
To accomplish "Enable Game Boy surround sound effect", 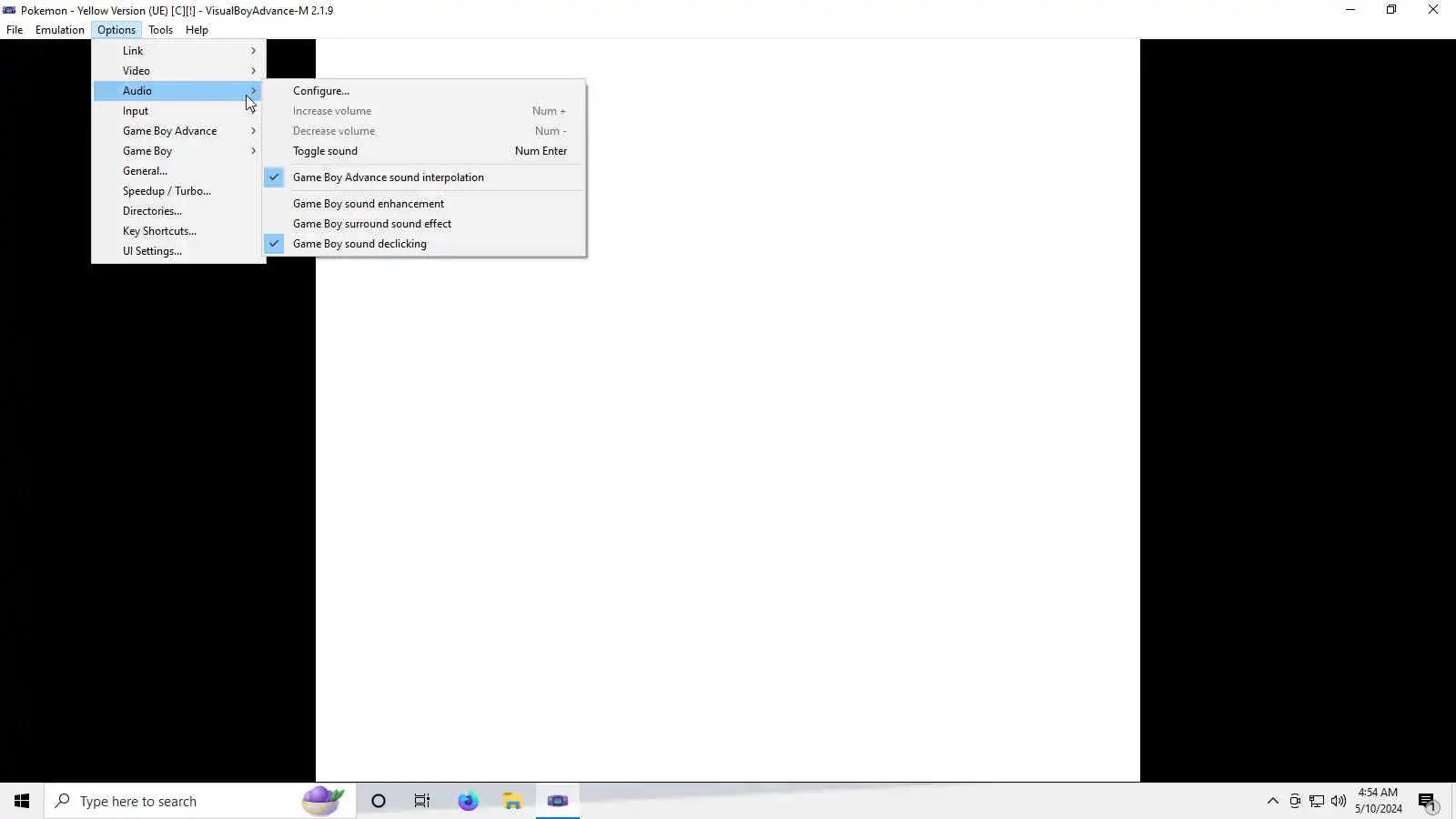I will click(x=424, y=224).
